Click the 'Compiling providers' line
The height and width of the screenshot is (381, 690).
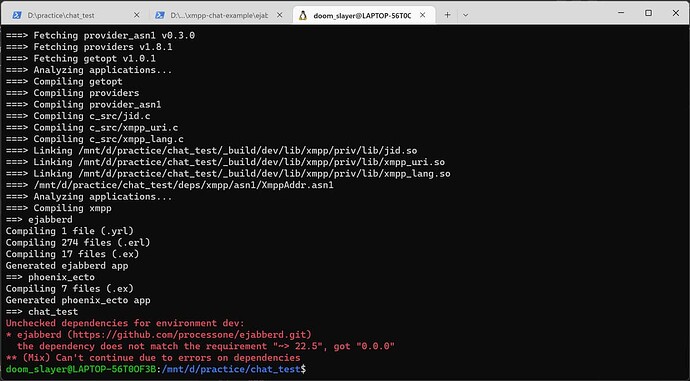tap(73, 93)
